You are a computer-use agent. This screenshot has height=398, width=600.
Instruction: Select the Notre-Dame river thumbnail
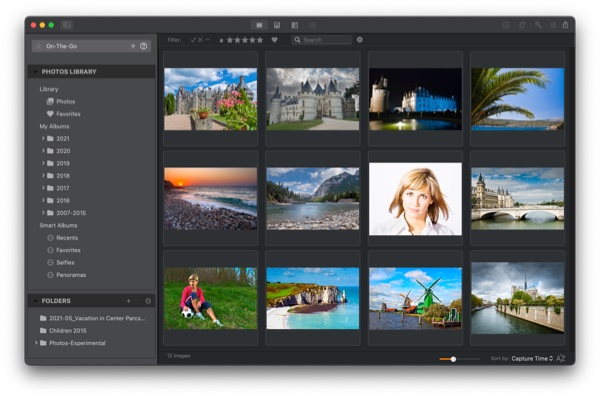[x=517, y=298]
